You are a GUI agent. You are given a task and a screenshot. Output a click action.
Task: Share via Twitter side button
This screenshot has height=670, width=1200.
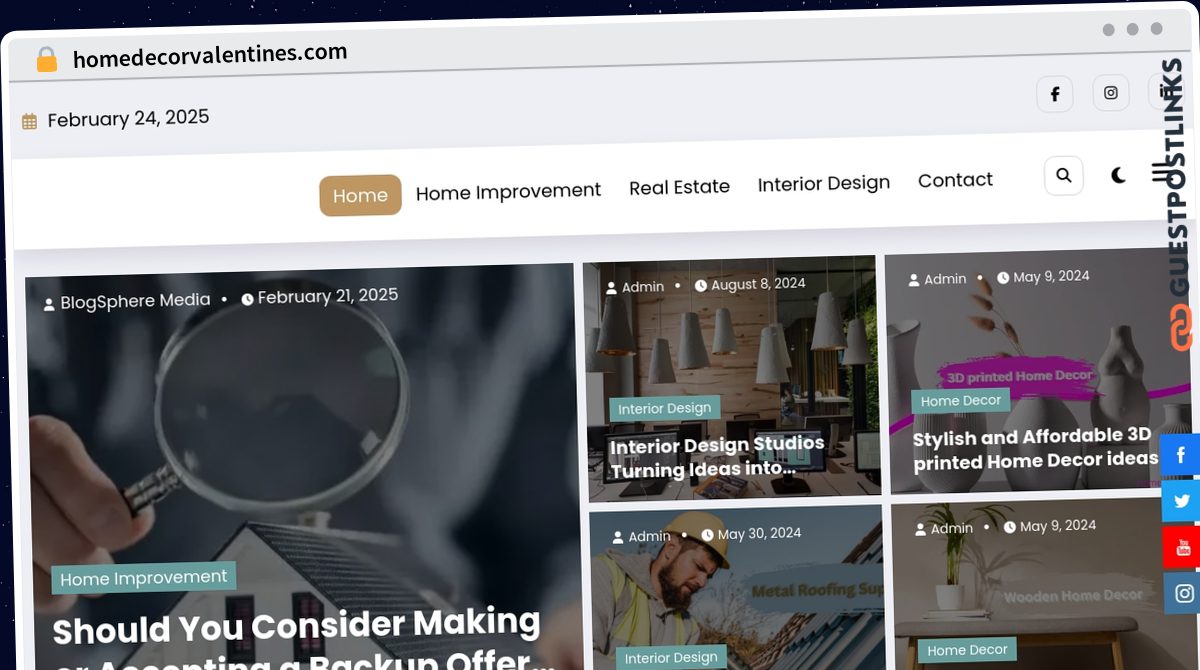point(1182,500)
